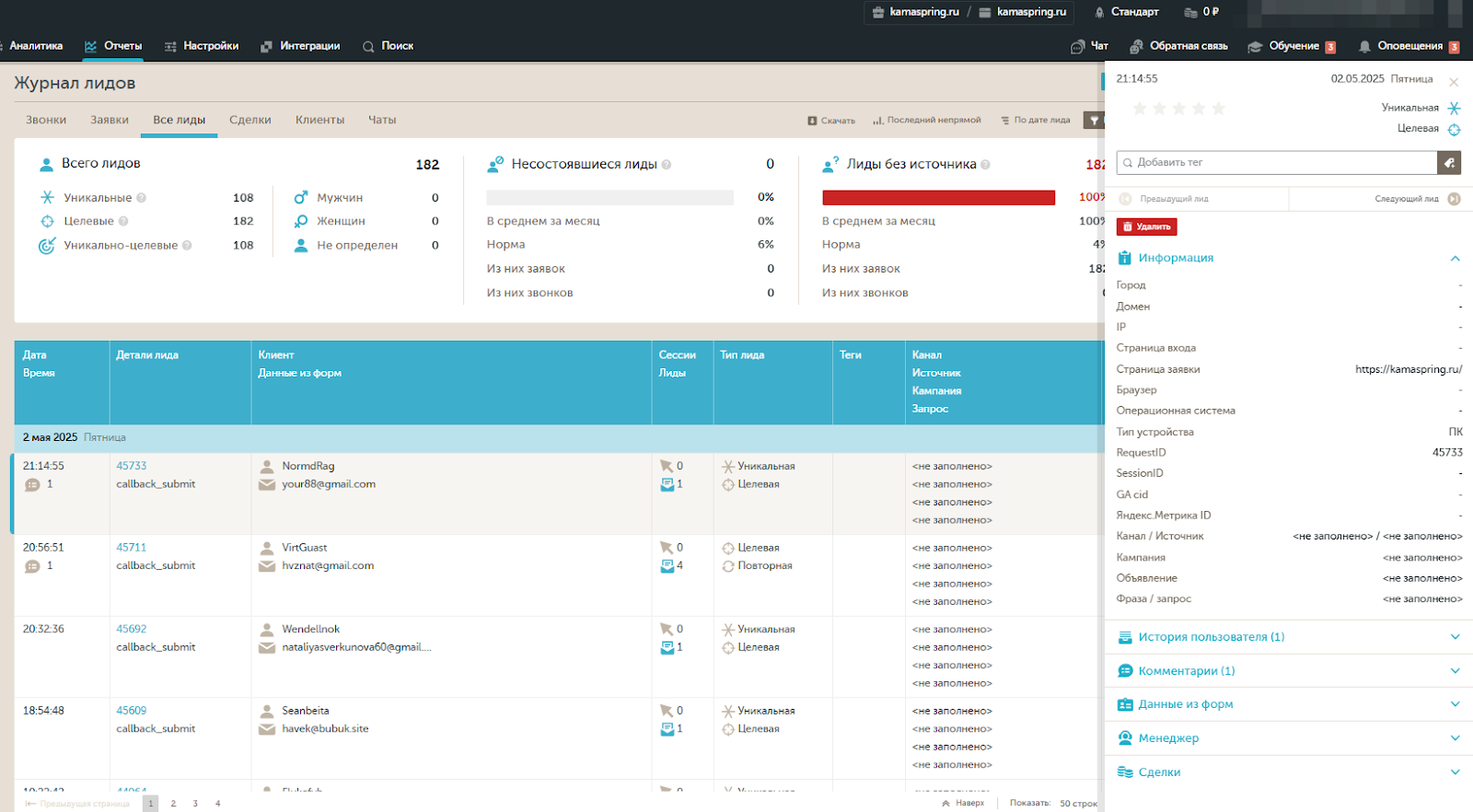Open Оповещения notifications bell

[1364, 47]
